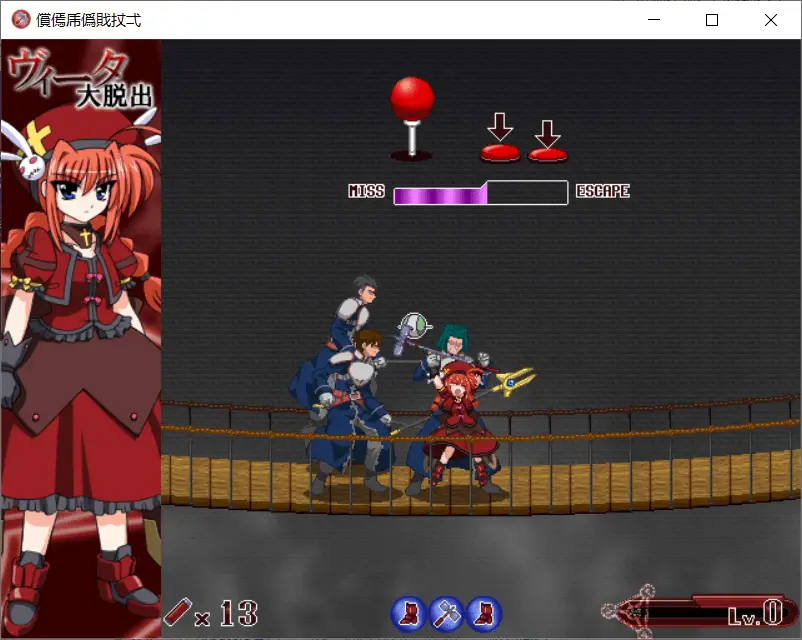802x640 pixels.
Task: Hit the red button farthest from the joystick
Action: tap(547, 154)
